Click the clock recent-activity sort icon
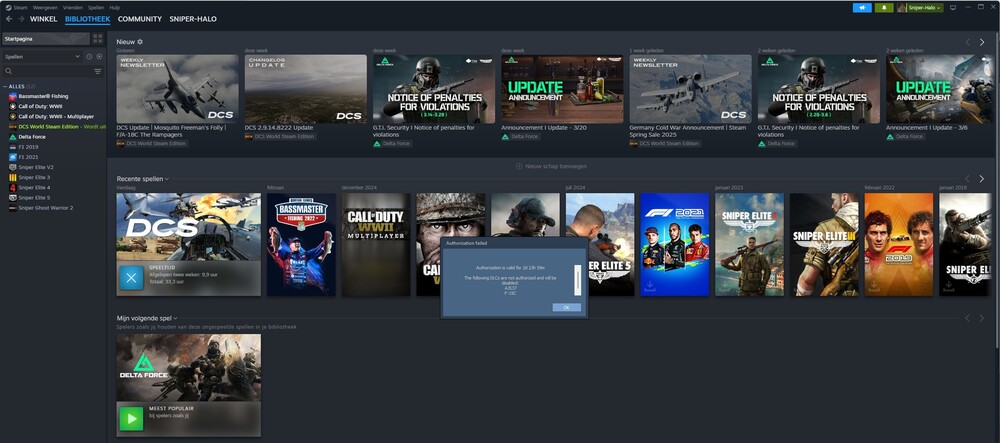The width and height of the screenshot is (1000, 443). click(x=89, y=57)
